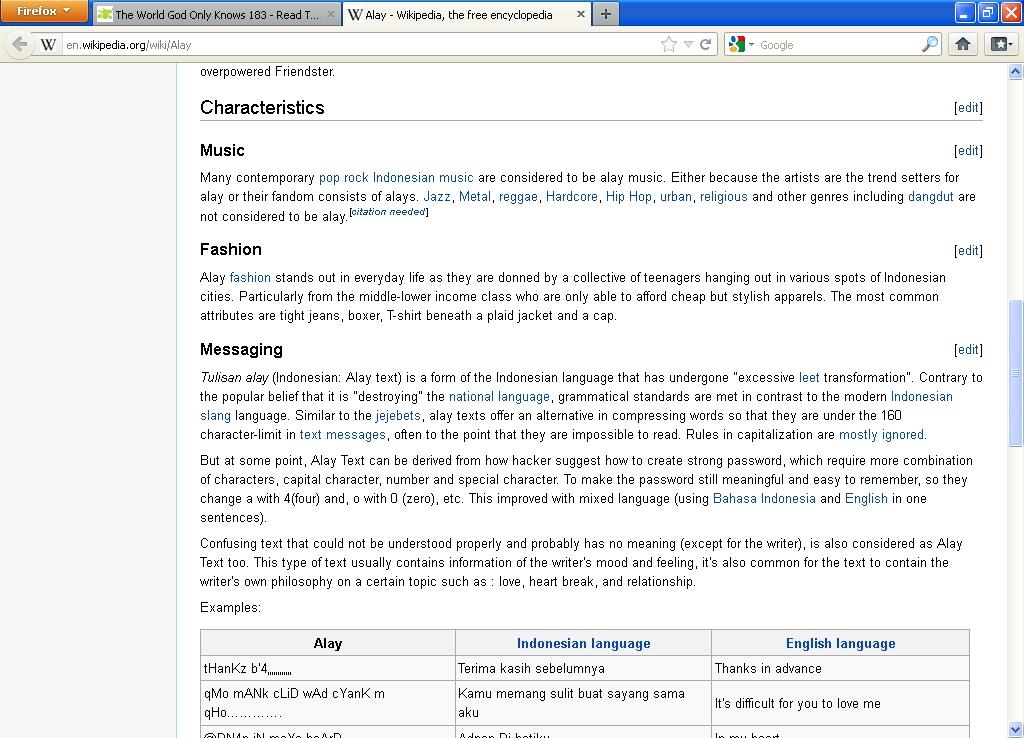Edit the Messaging section

point(968,349)
